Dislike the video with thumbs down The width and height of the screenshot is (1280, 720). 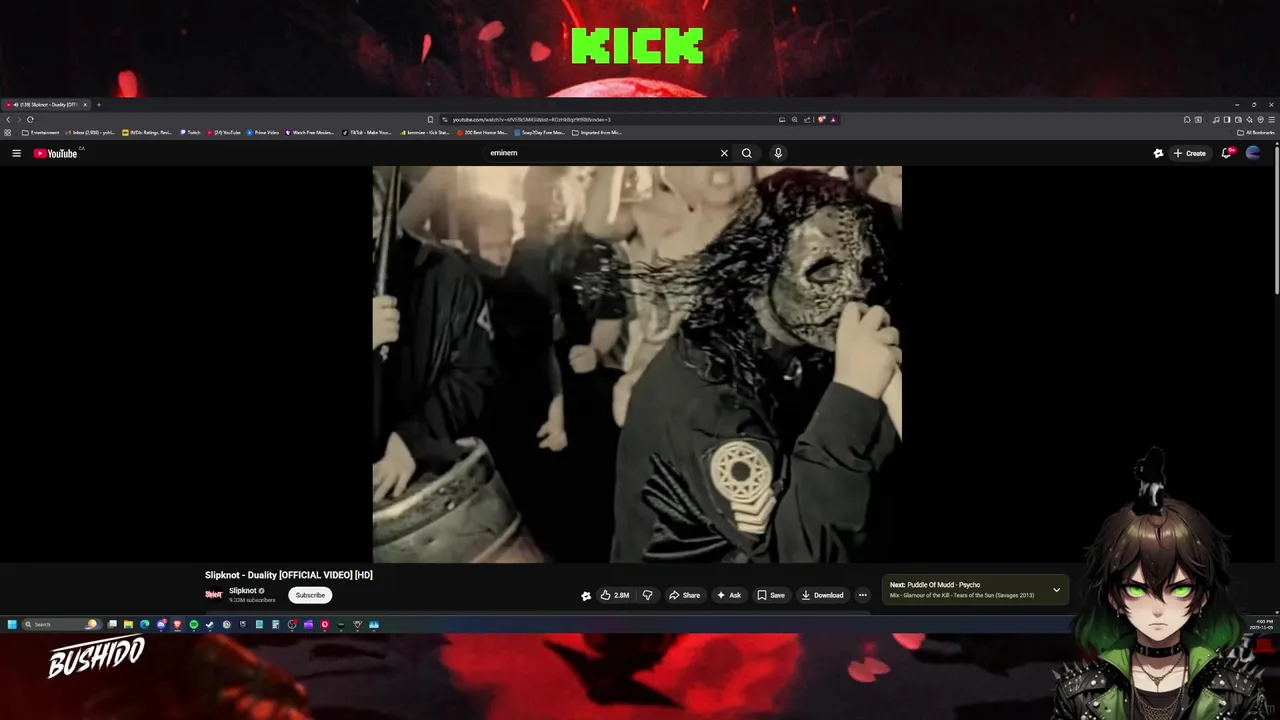(x=647, y=595)
